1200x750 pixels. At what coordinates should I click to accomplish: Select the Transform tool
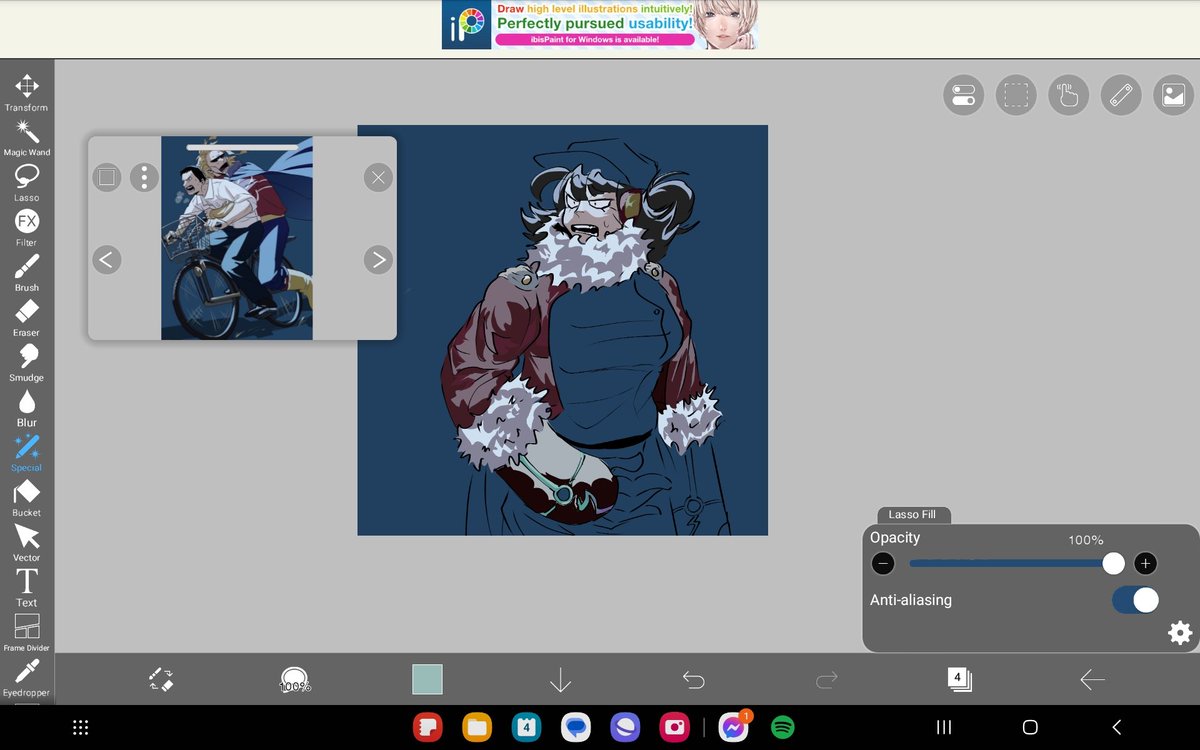[27, 92]
